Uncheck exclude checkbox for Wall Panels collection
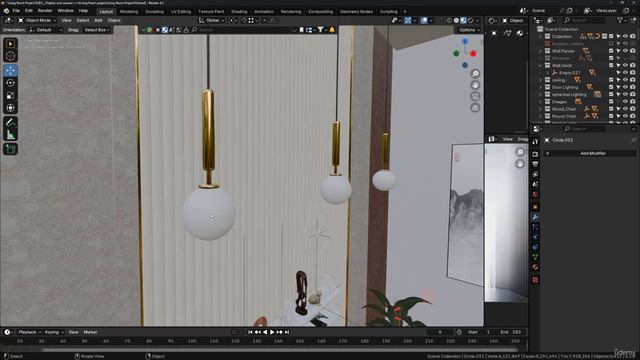The image size is (640, 360). 611,51
